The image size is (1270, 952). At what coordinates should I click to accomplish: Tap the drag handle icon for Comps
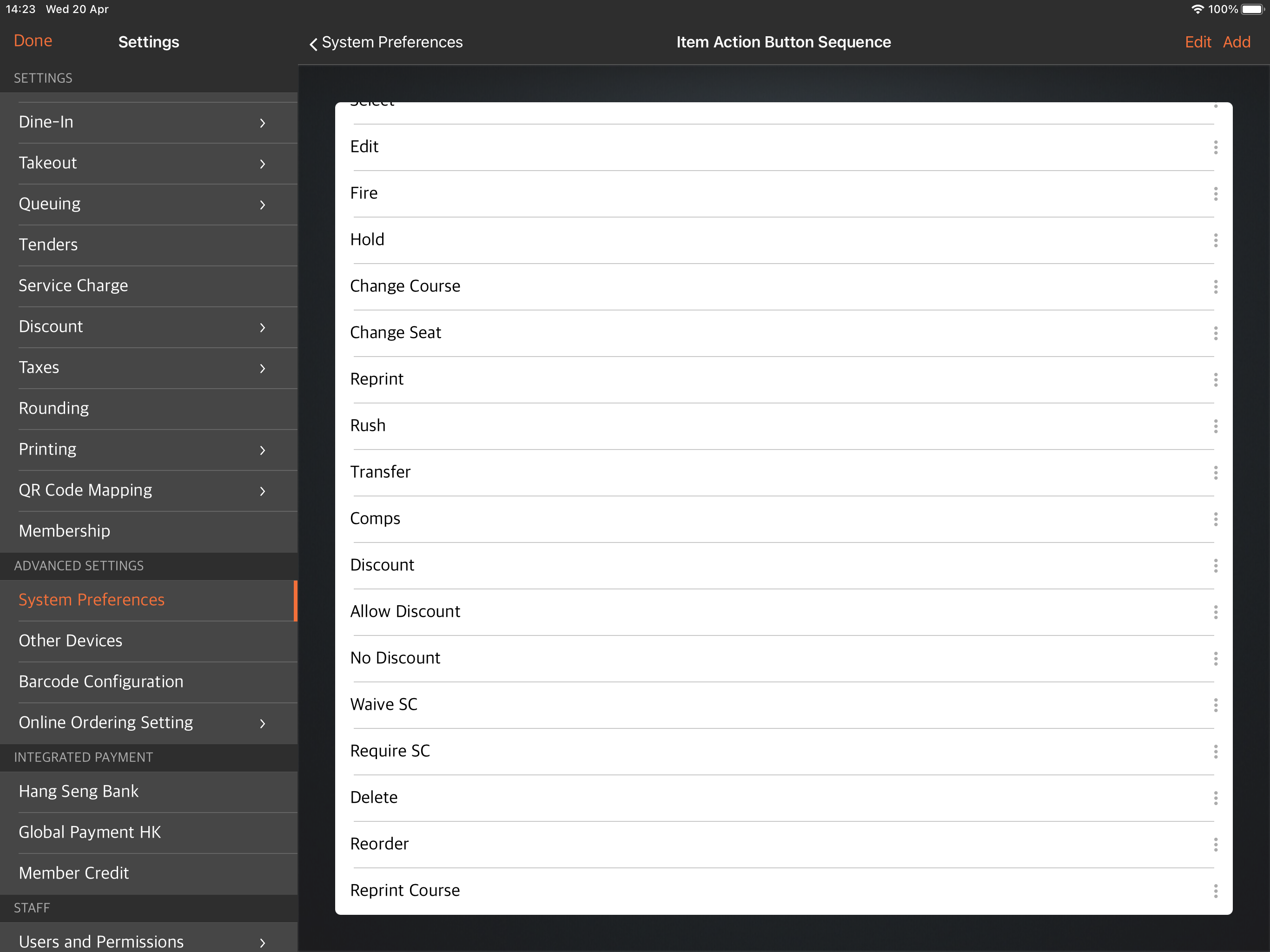[x=1215, y=518]
